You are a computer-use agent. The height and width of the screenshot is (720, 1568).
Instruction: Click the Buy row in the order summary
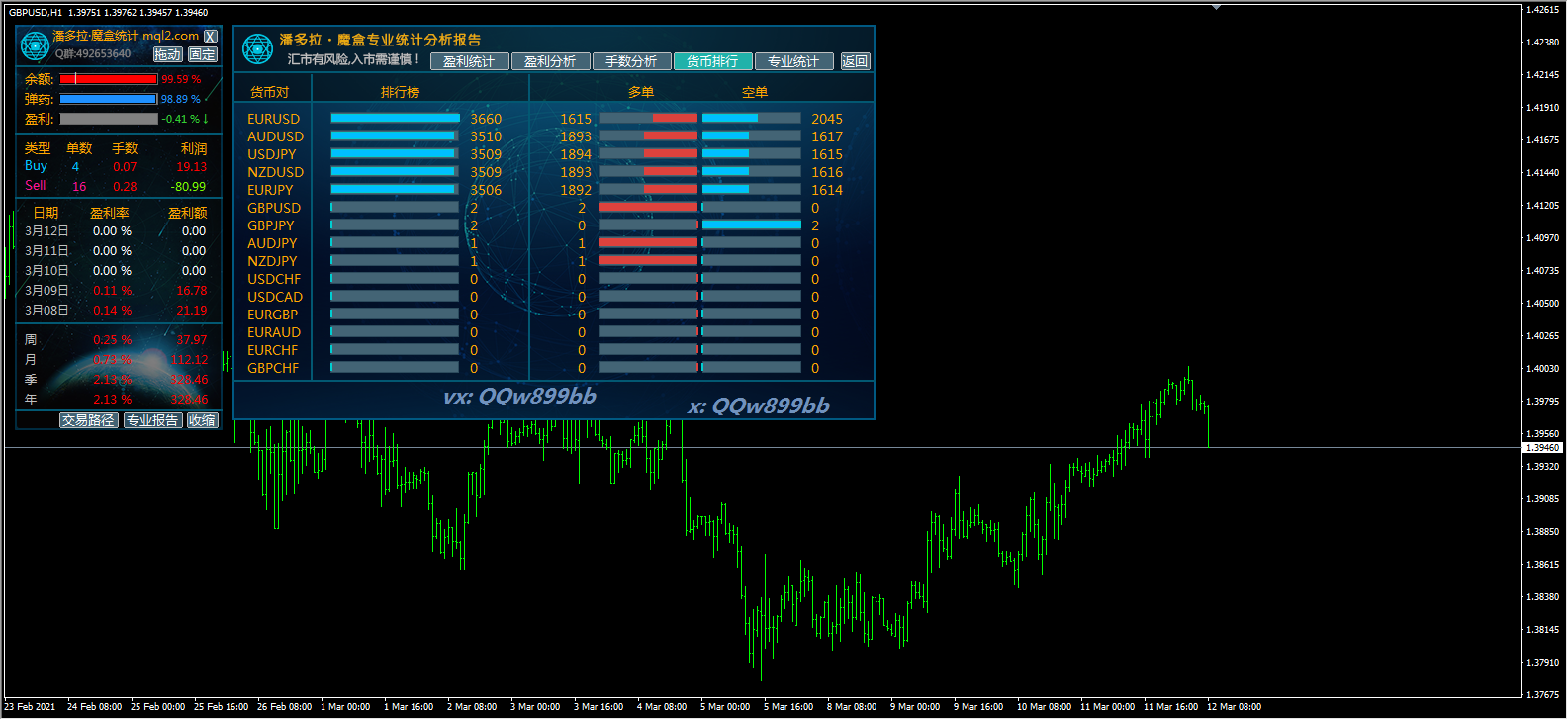(x=116, y=166)
